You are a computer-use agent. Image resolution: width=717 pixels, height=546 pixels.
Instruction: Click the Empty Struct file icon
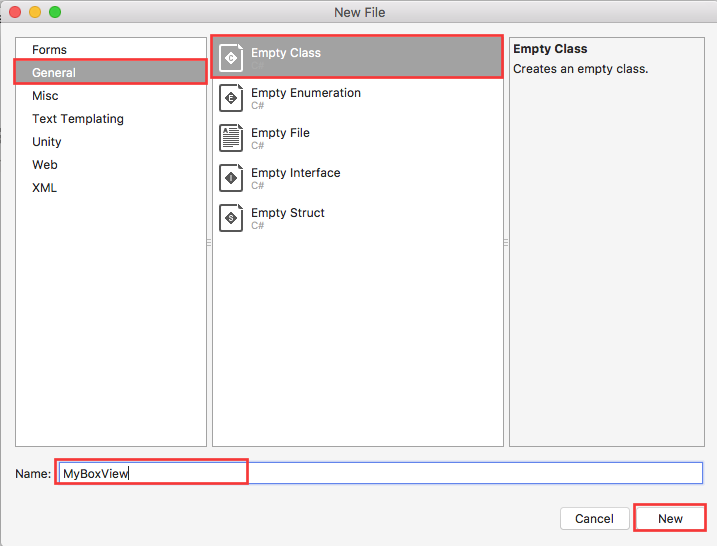231,218
